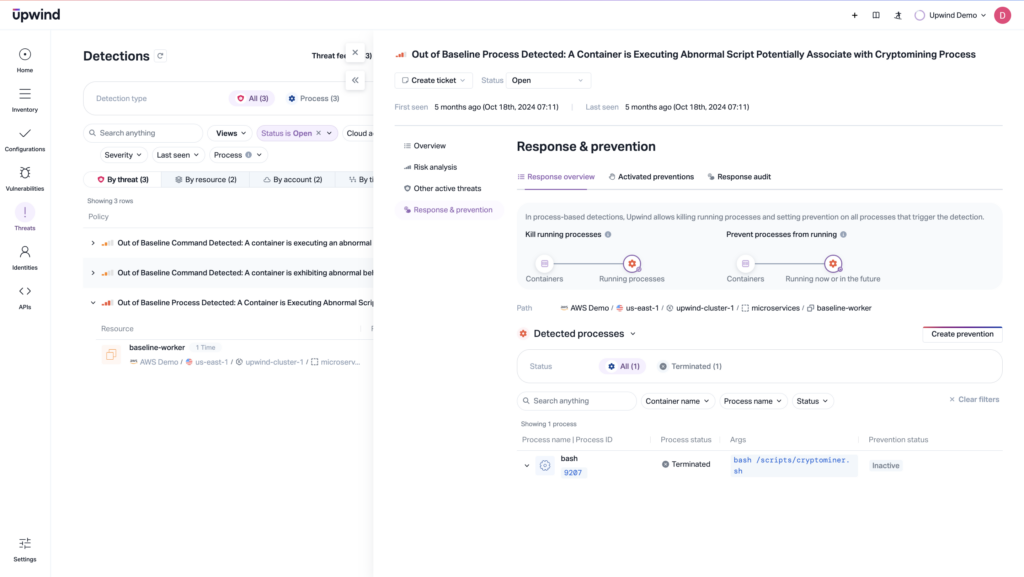Open the Status dropdown showing Open
1024x577 pixels.
coord(548,80)
